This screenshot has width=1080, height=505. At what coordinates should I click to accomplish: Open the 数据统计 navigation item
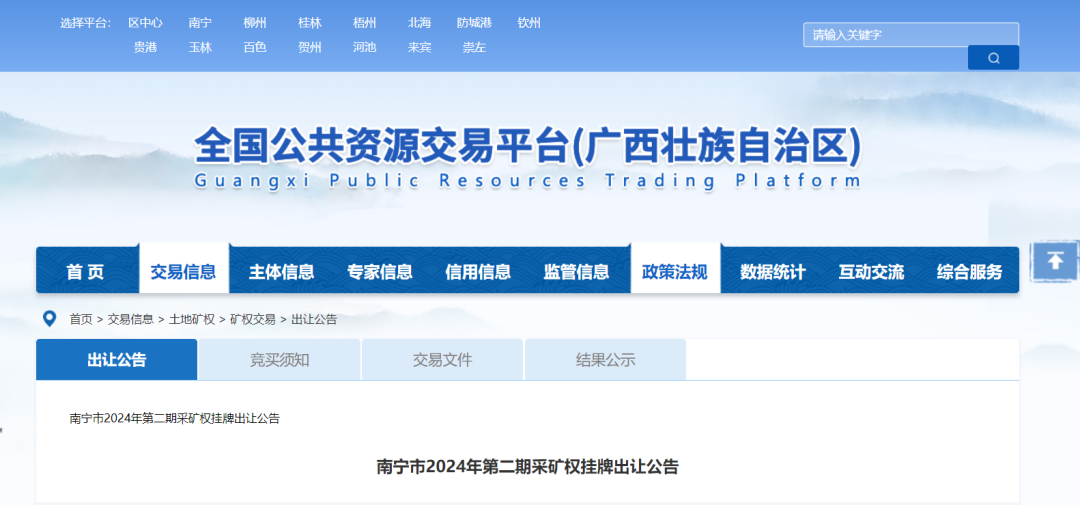click(x=772, y=272)
